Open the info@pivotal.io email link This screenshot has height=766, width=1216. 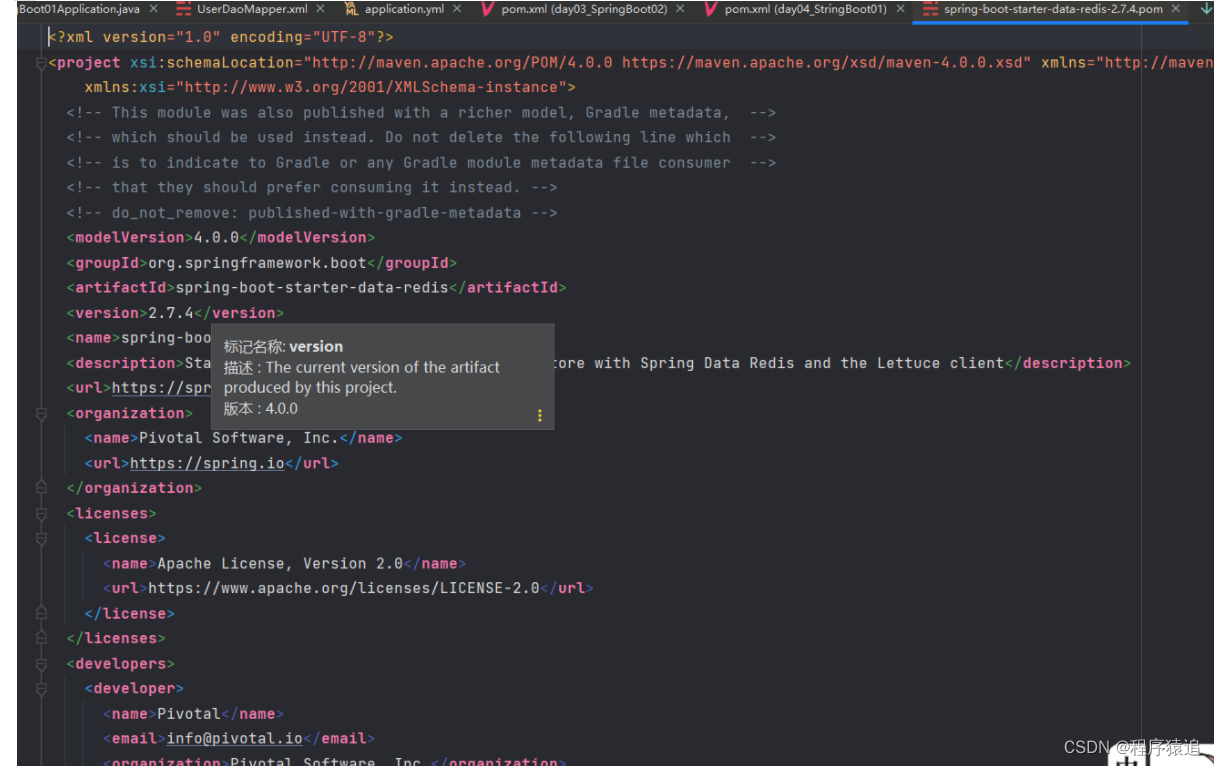(x=235, y=739)
